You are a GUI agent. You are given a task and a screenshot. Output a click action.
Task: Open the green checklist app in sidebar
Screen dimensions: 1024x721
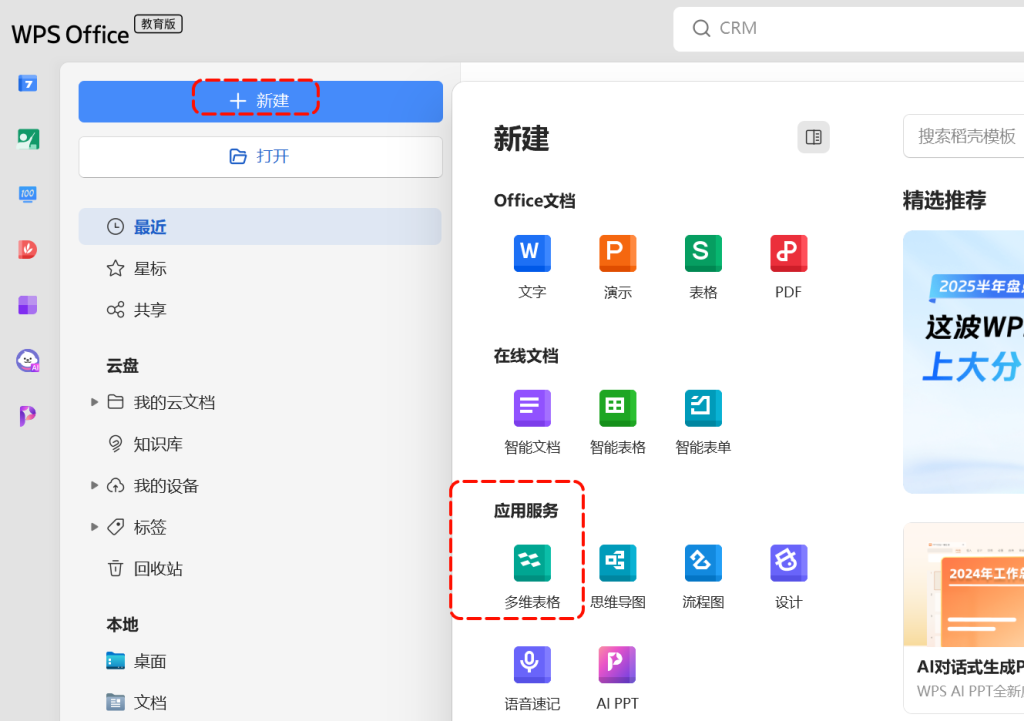point(27,138)
